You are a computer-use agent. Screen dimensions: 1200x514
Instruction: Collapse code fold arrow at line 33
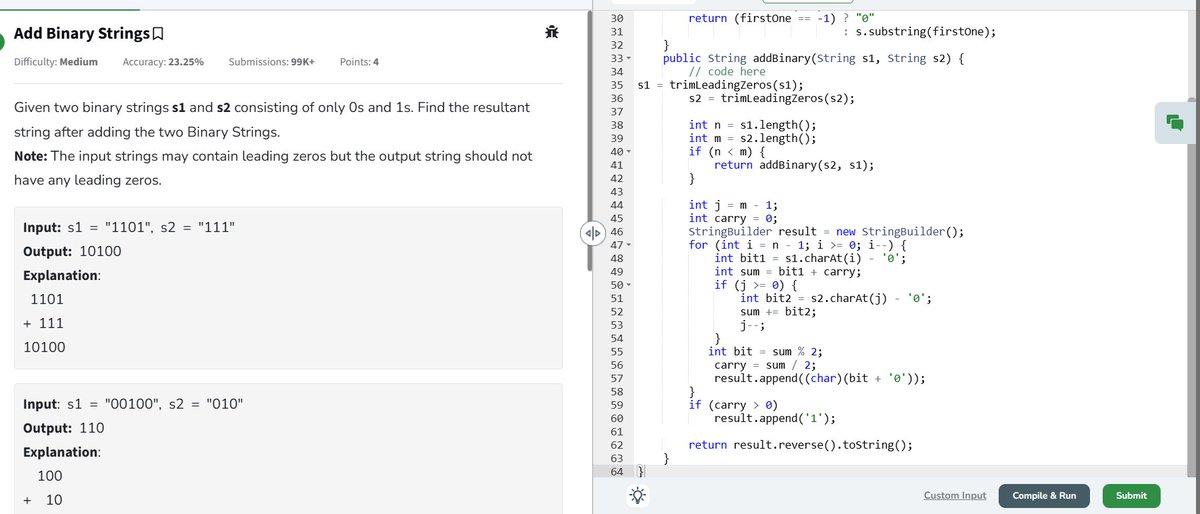(x=628, y=60)
